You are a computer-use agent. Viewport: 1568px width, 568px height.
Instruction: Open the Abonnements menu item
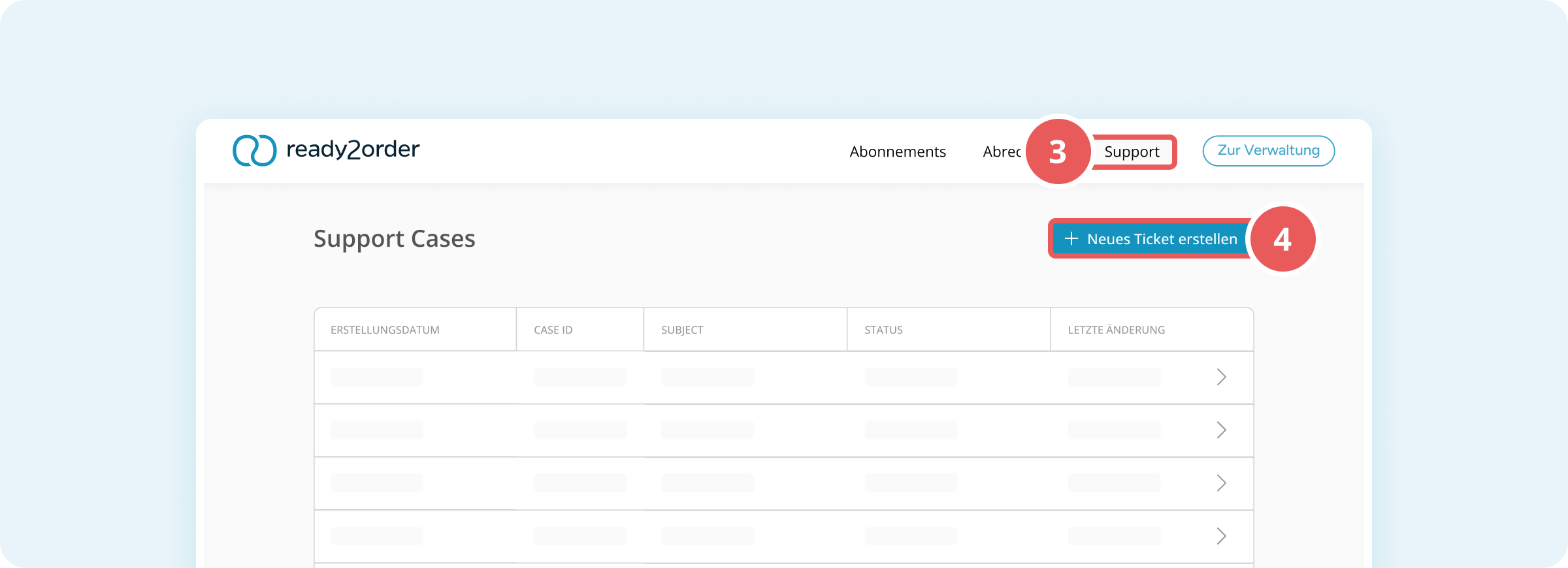[898, 151]
